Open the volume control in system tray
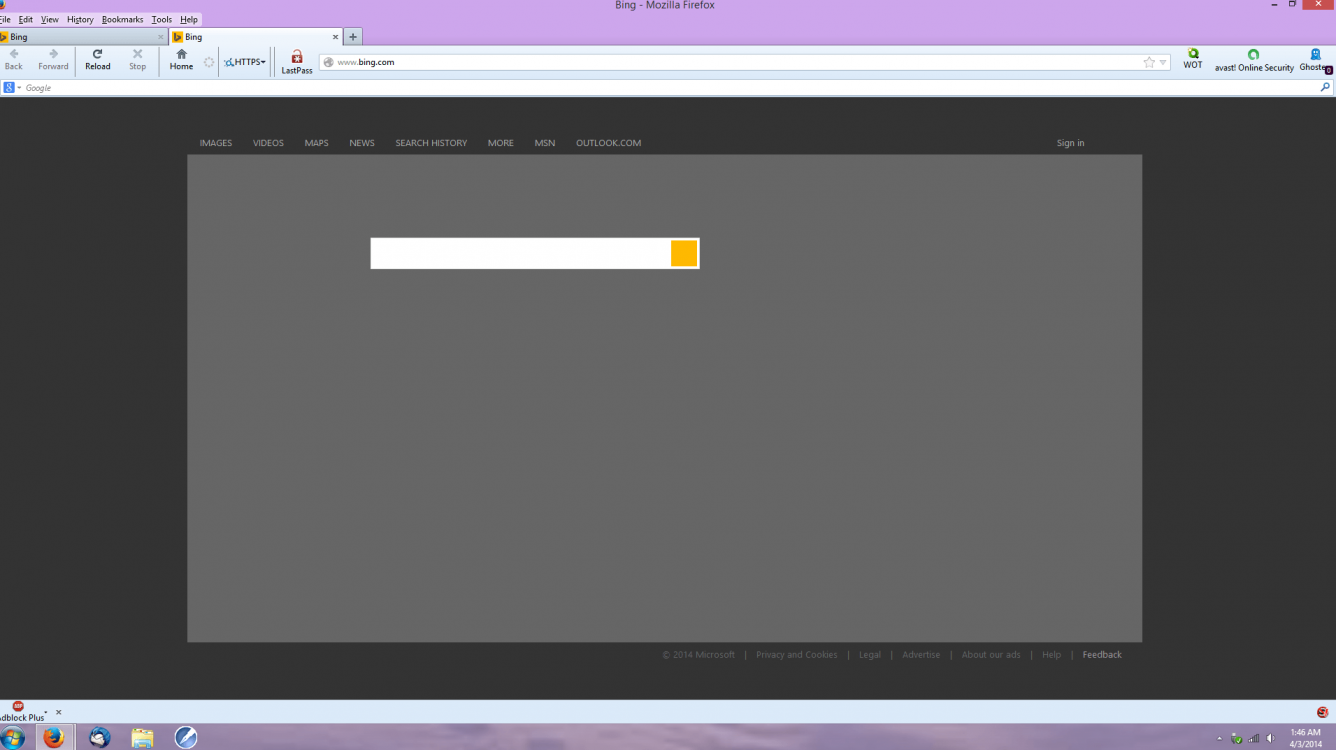 click(x=1270, y=739)
